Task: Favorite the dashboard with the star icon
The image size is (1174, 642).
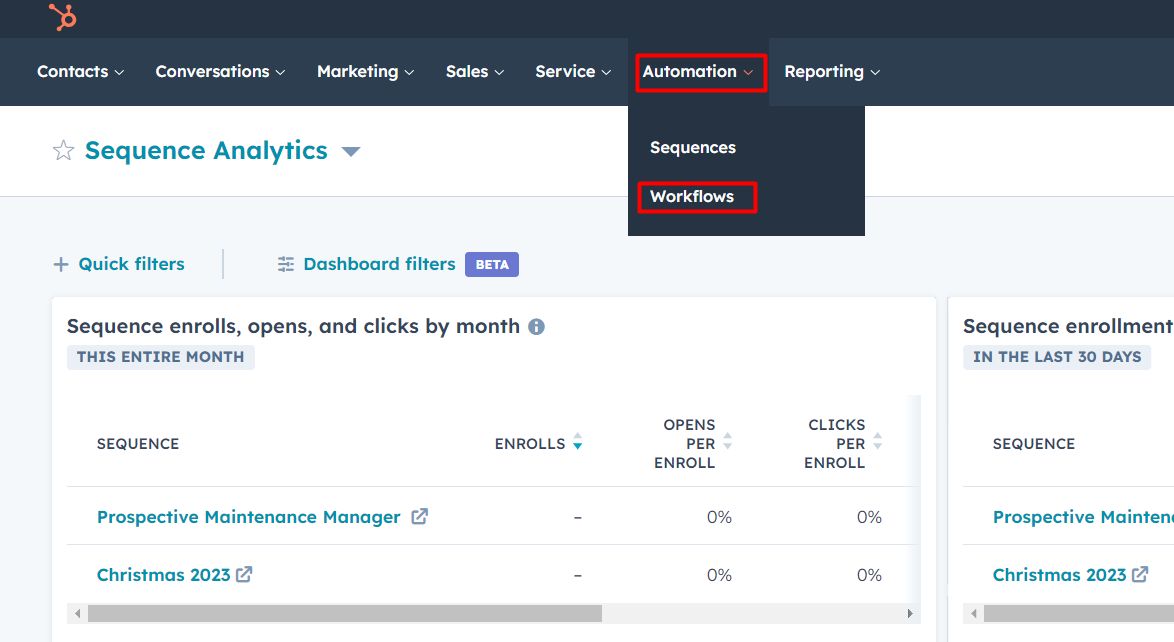Action: pyautogui.click(x=64, y=151)
